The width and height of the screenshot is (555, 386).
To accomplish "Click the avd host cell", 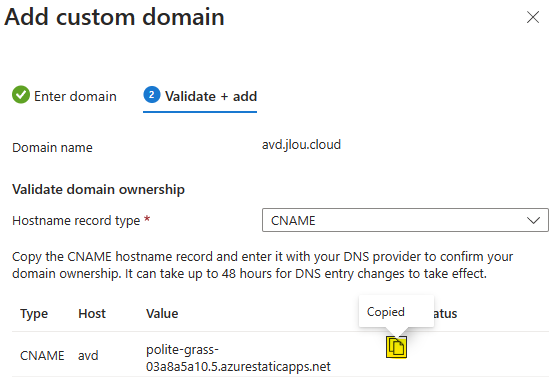I will 88,356.
